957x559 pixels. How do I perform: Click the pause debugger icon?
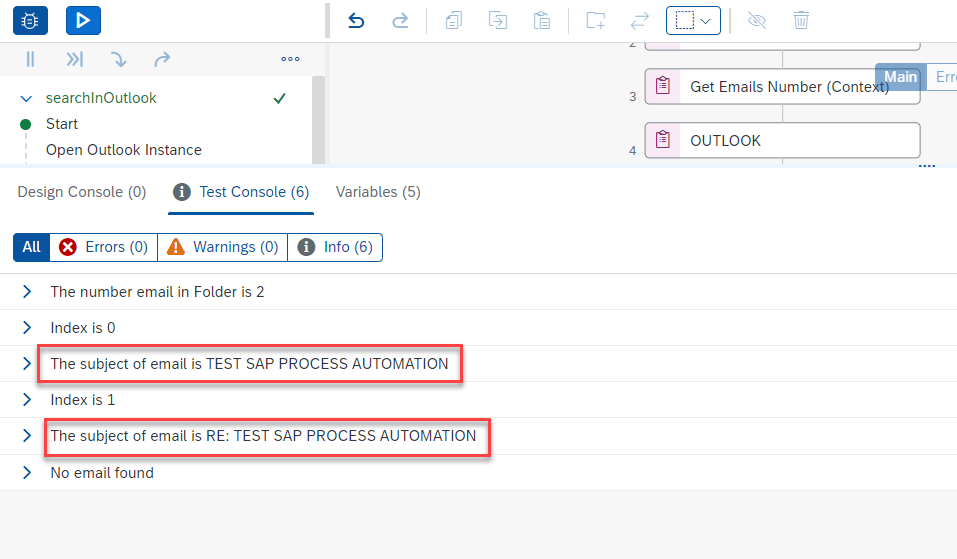31,60
